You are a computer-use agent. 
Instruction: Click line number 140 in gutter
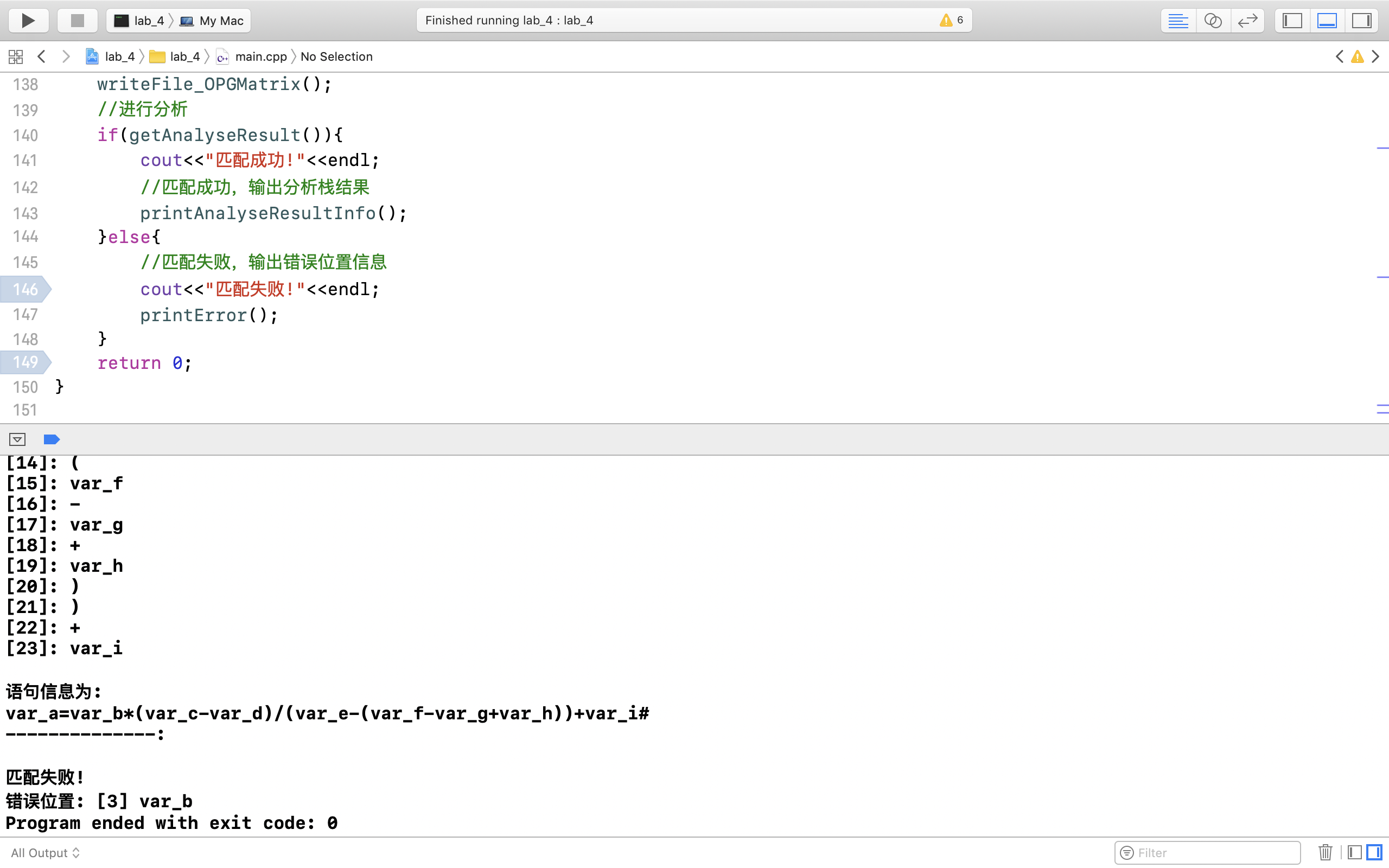tap(26, 135)
